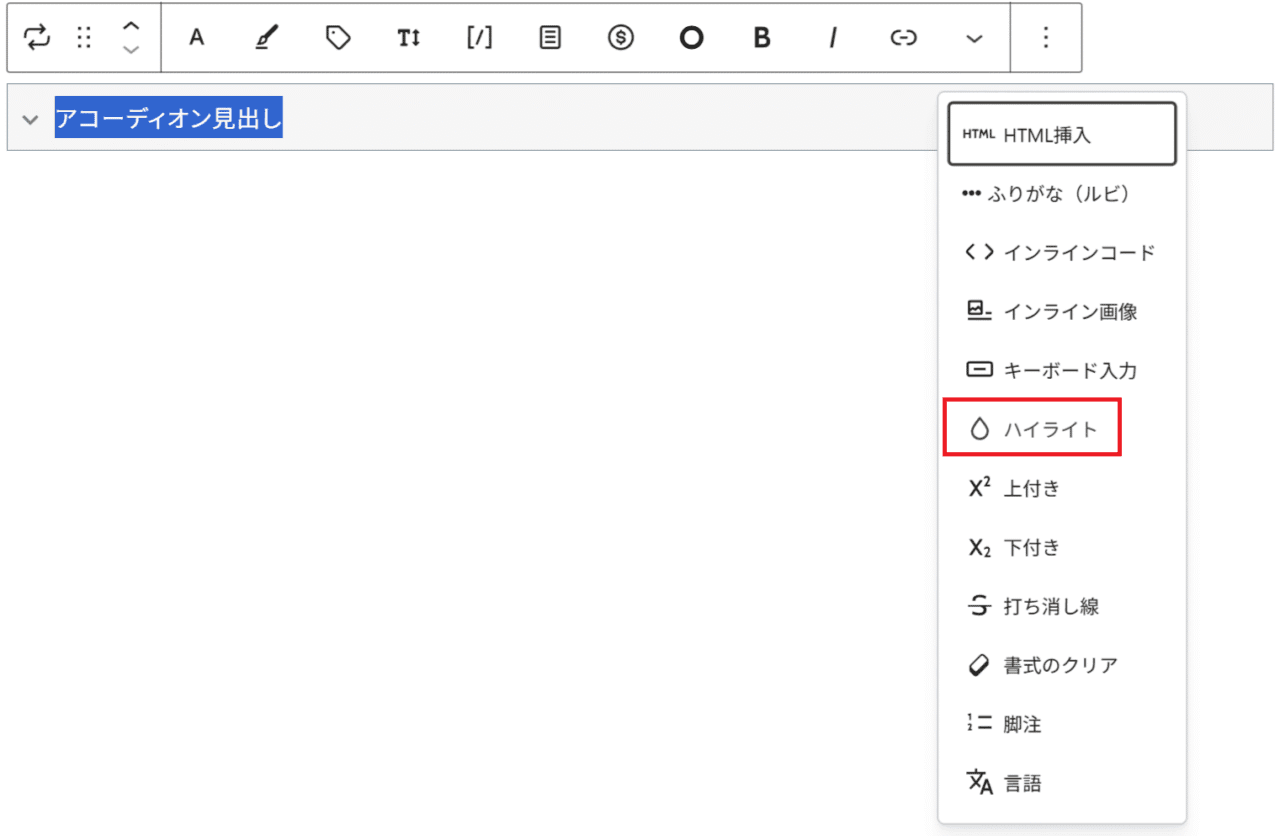The width and height of the screenshot is (1280, 836).
Task: Collapse the accordion heading chevron
Action: 29,119
